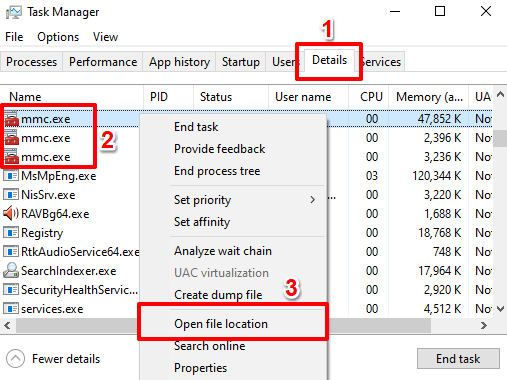The width and height of the screenshot is (507, 380).
Task: Choose Analyze wait chain
Action: pos(223,251)
